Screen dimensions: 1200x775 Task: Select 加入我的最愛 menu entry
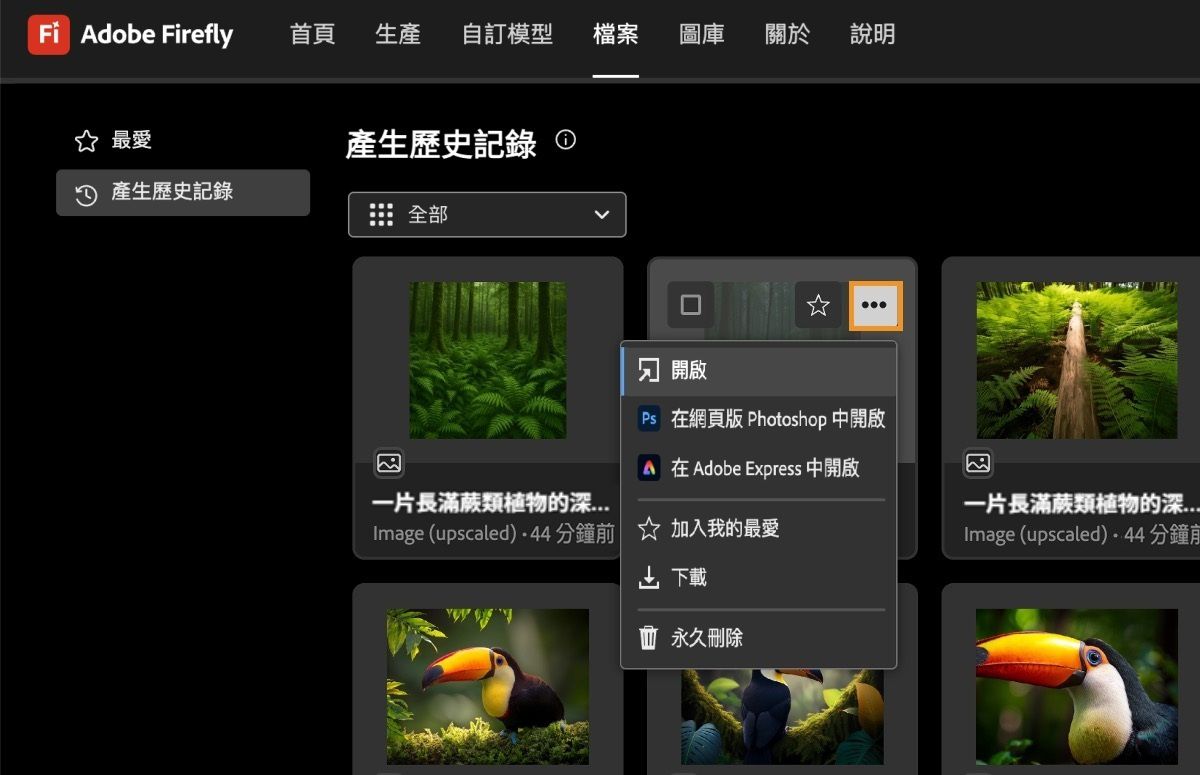(759, 529)
